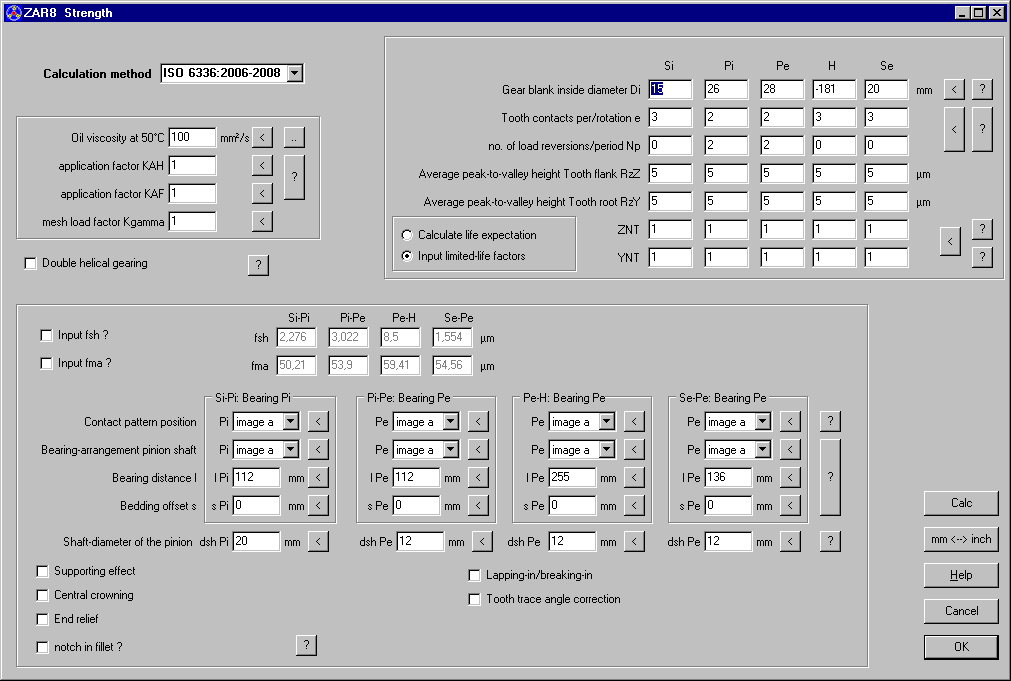The height and width of the screenshot is (681, 1011).
Task: Click the Help button
Action: click(x=960, y=575)
